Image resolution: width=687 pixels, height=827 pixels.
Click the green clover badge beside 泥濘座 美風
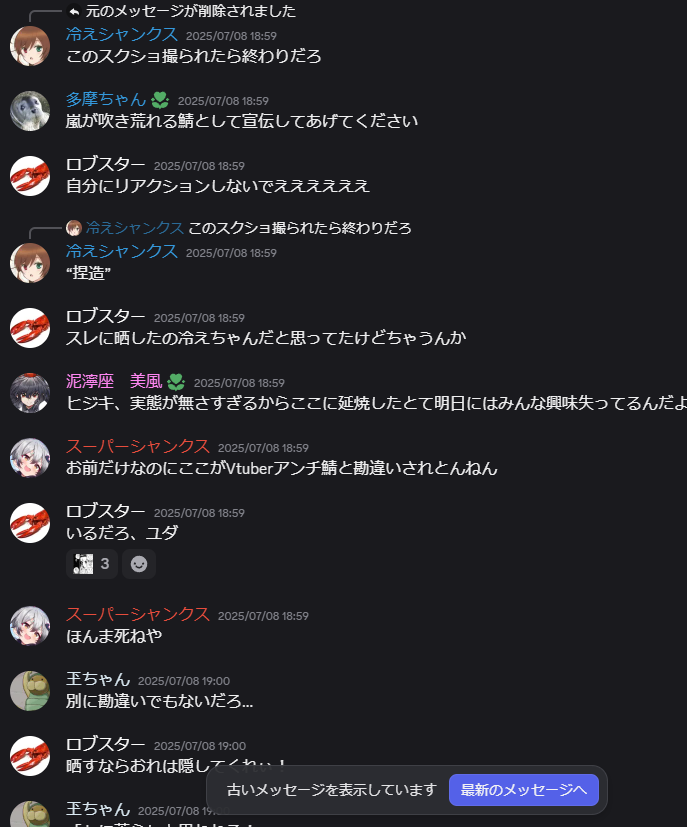pos(176,382)
